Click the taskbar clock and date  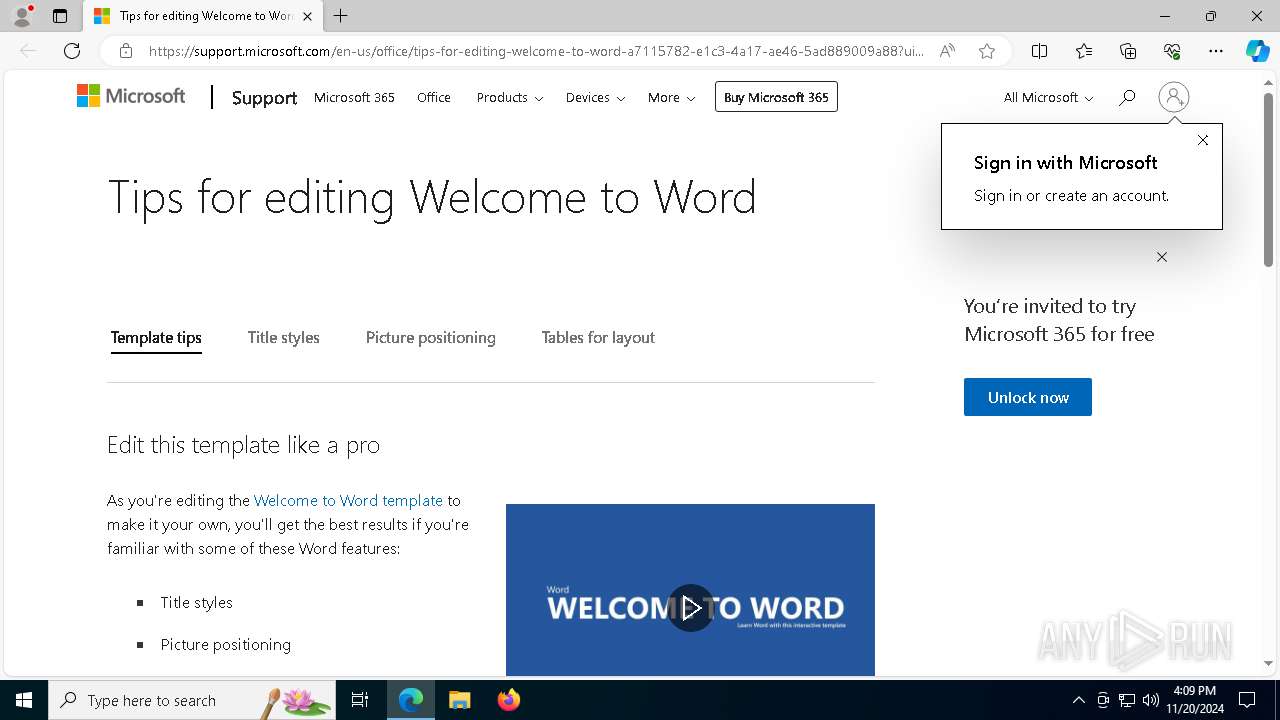1194,700
